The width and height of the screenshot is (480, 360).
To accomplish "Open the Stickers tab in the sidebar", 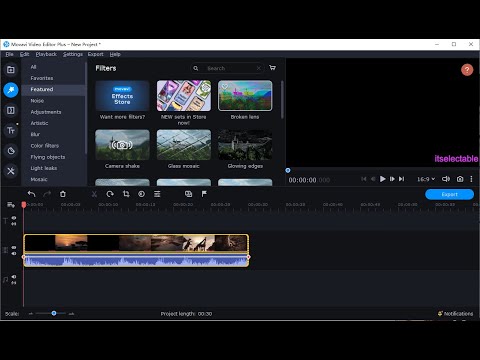I will [x=11, y=151].
